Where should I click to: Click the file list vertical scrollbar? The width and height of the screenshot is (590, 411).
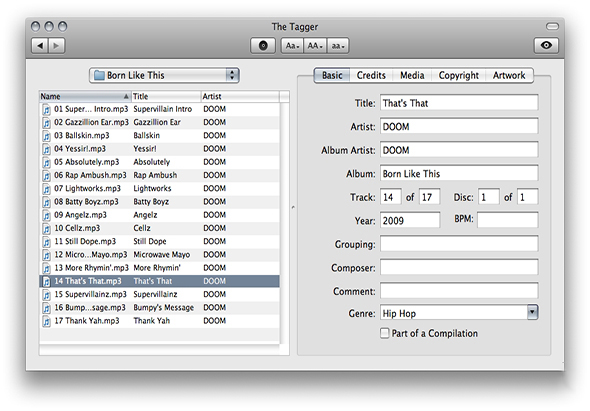click(285, 222)
